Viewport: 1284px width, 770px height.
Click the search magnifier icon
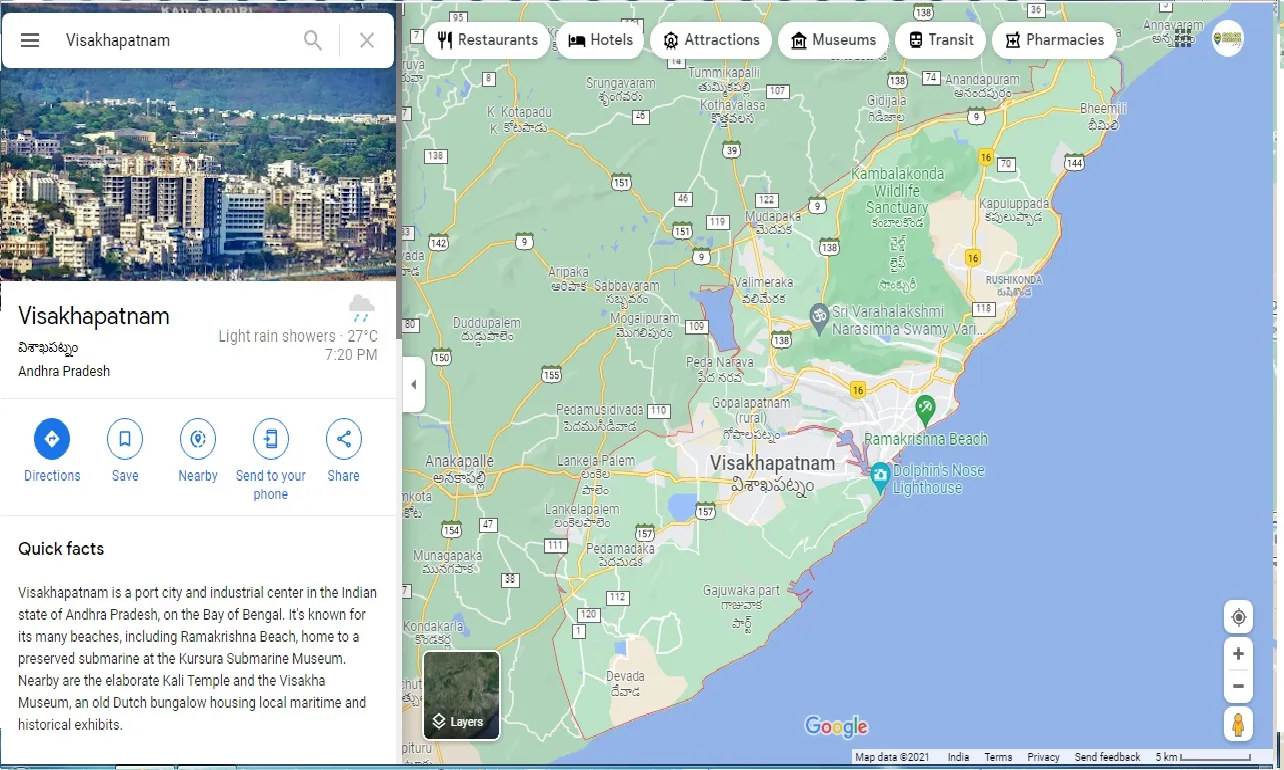click(x=313, y=40)
